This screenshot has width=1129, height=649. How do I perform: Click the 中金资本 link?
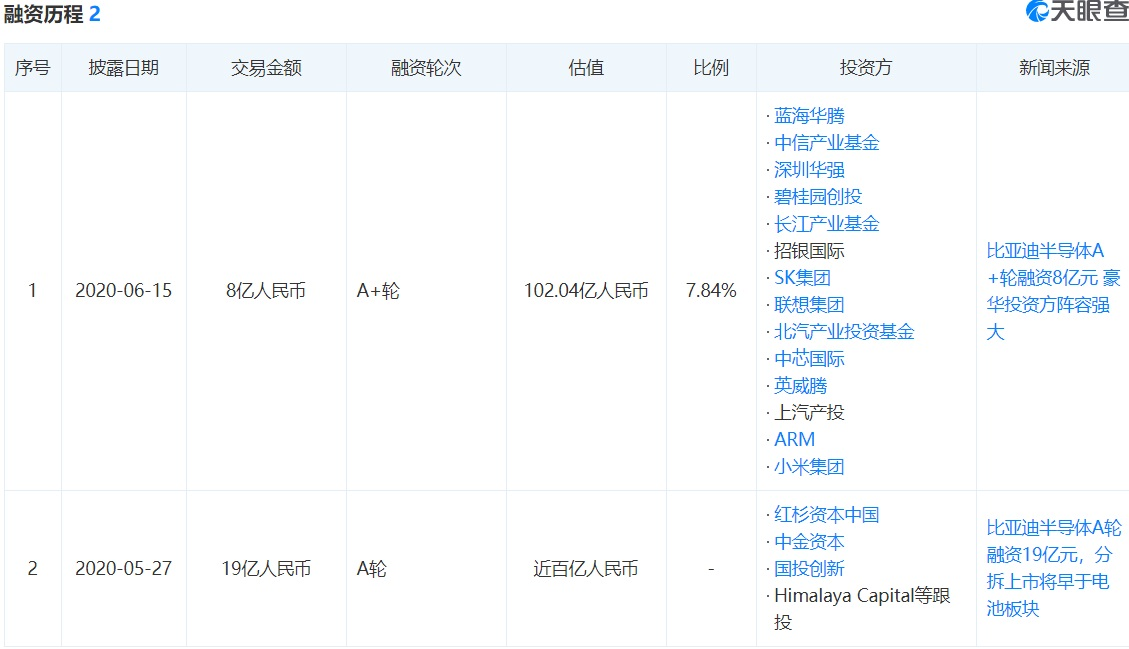809,542
